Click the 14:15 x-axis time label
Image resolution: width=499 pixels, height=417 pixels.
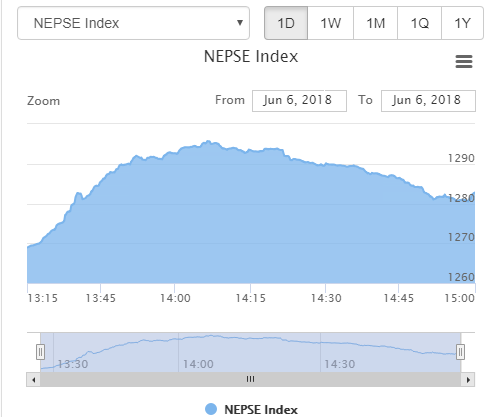(x=251, y=298)
